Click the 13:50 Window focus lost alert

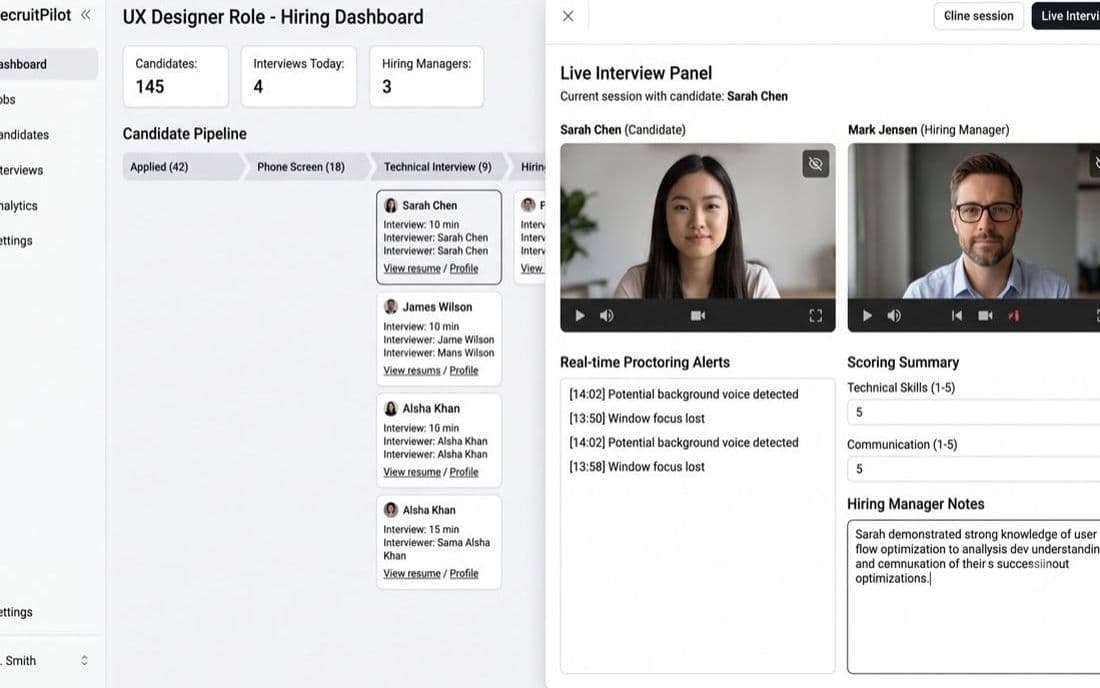click(x=637, y=419)
